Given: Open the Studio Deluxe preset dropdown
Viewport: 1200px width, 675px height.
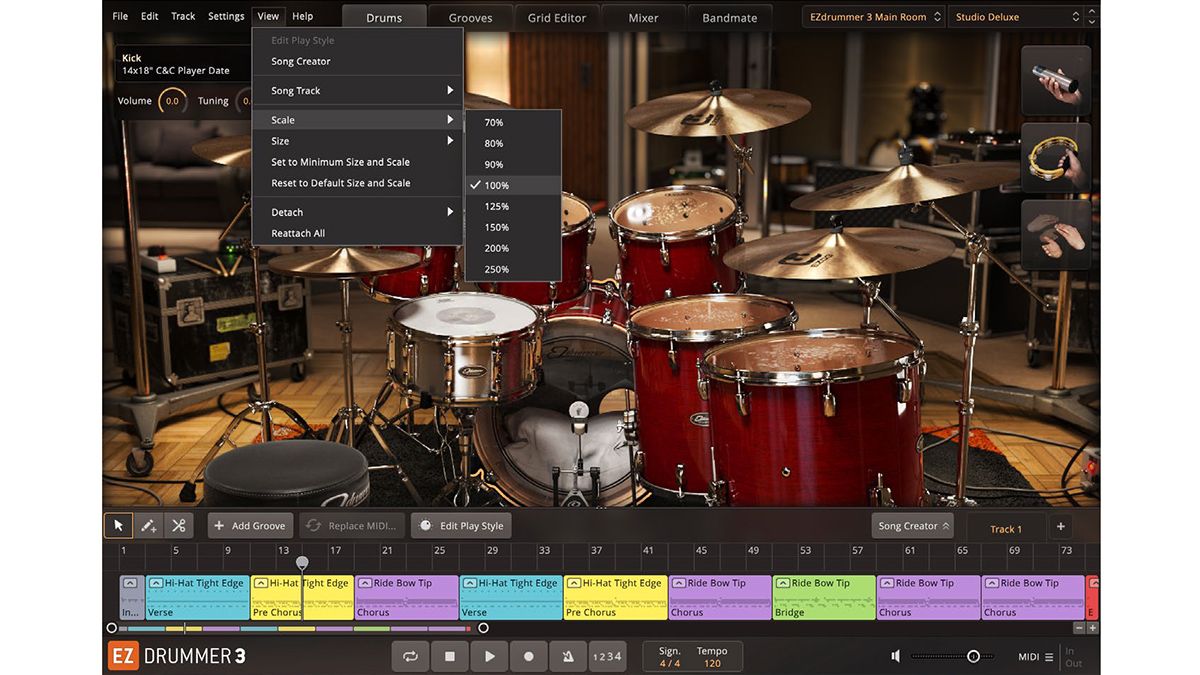Looking at the screenshot, I should [x=1017, y=17].
